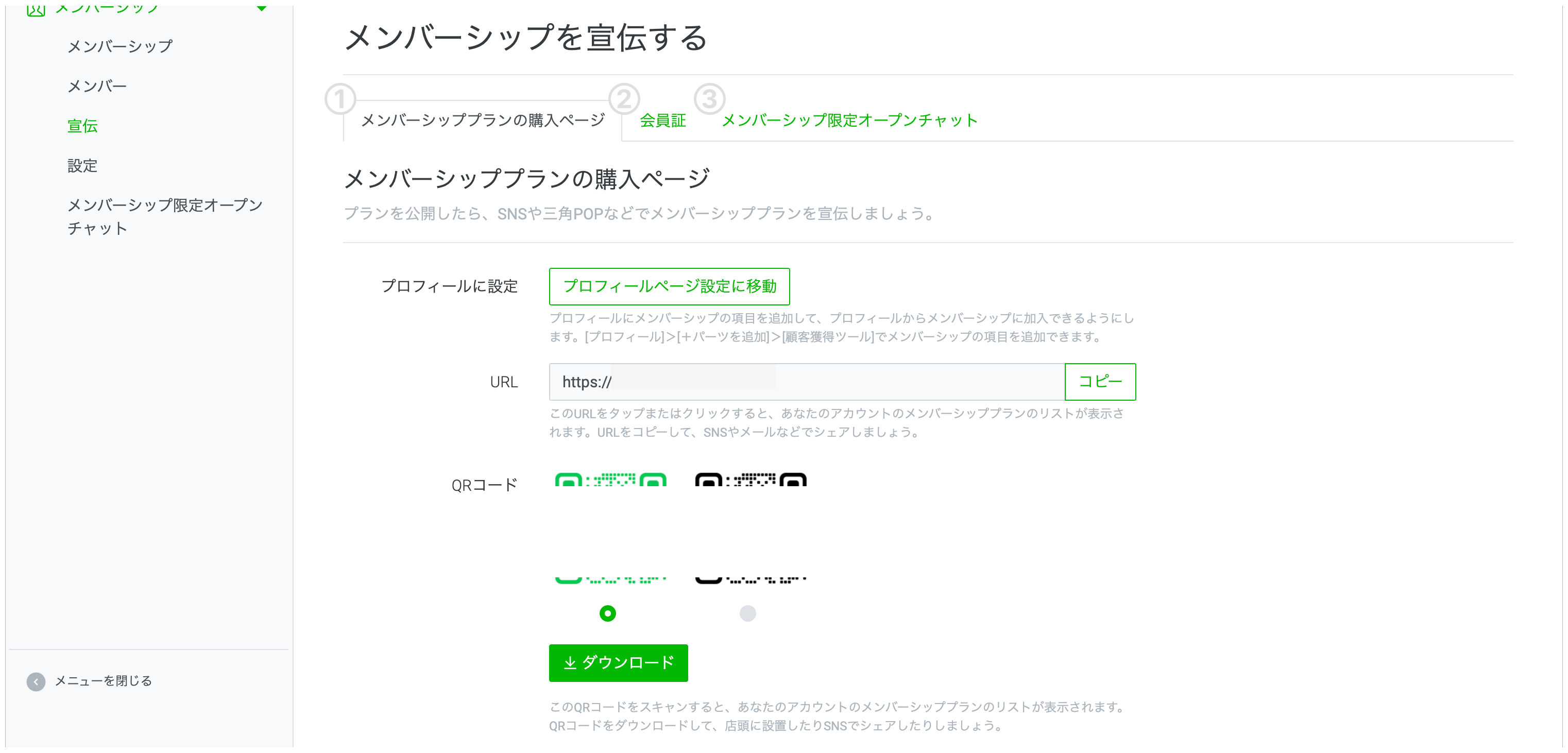The image size is (1568, 753).
Task: Click the black QR code image
Action: coord(751,528)
